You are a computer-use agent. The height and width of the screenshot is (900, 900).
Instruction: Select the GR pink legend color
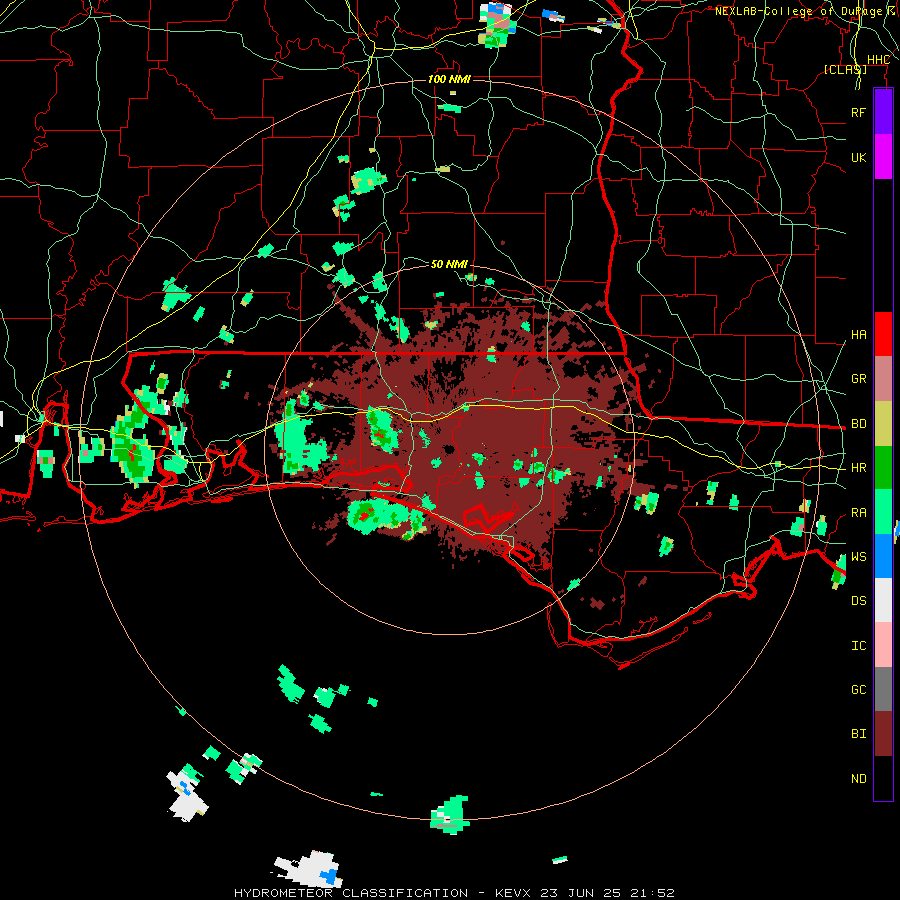tap(883, 379)
